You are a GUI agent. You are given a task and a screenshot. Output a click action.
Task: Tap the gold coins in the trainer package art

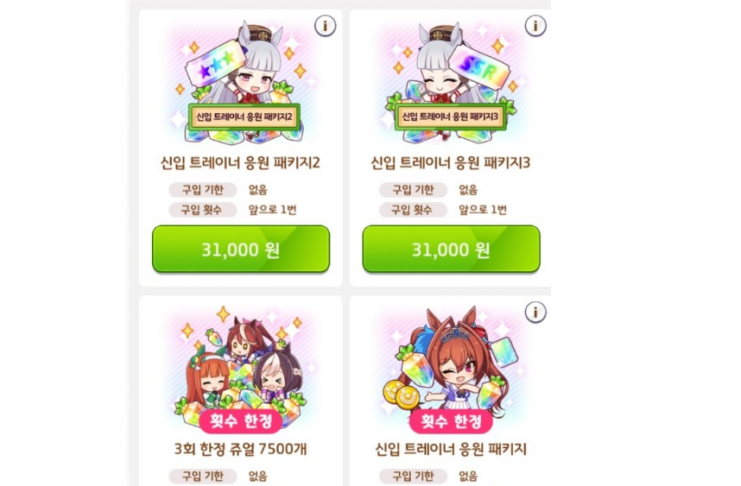pos(401,395)
